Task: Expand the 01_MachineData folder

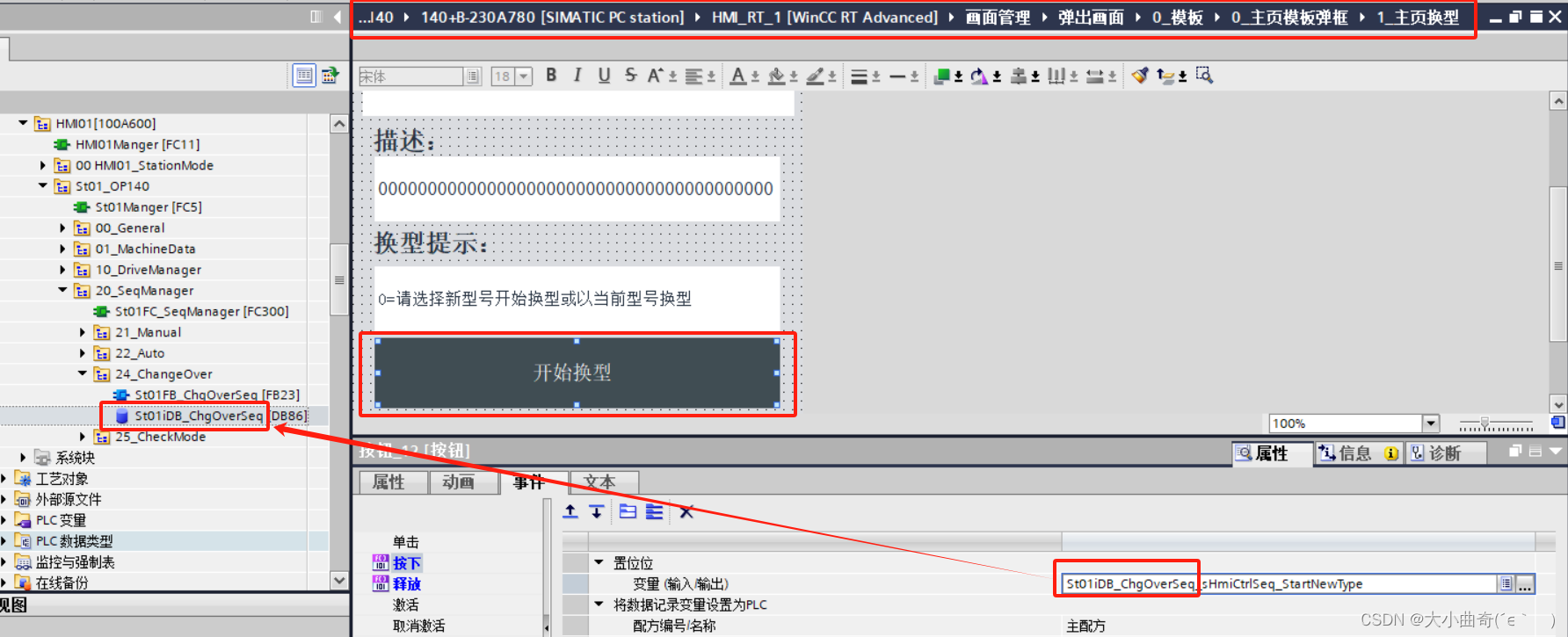Action: [x=62, y=249]
